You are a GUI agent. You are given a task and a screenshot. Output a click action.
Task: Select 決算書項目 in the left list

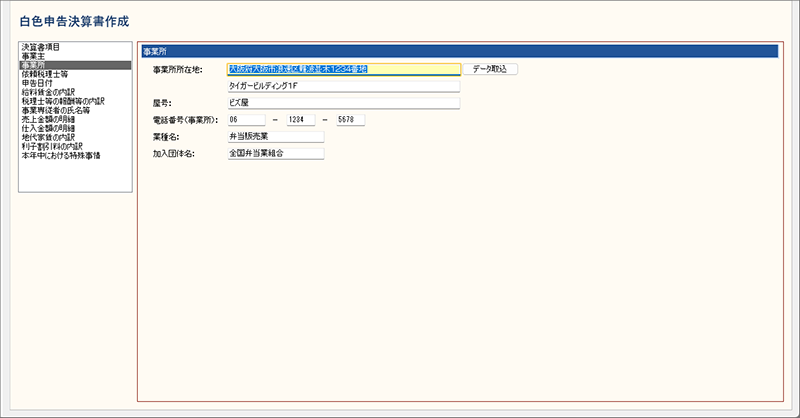(41, 47)
